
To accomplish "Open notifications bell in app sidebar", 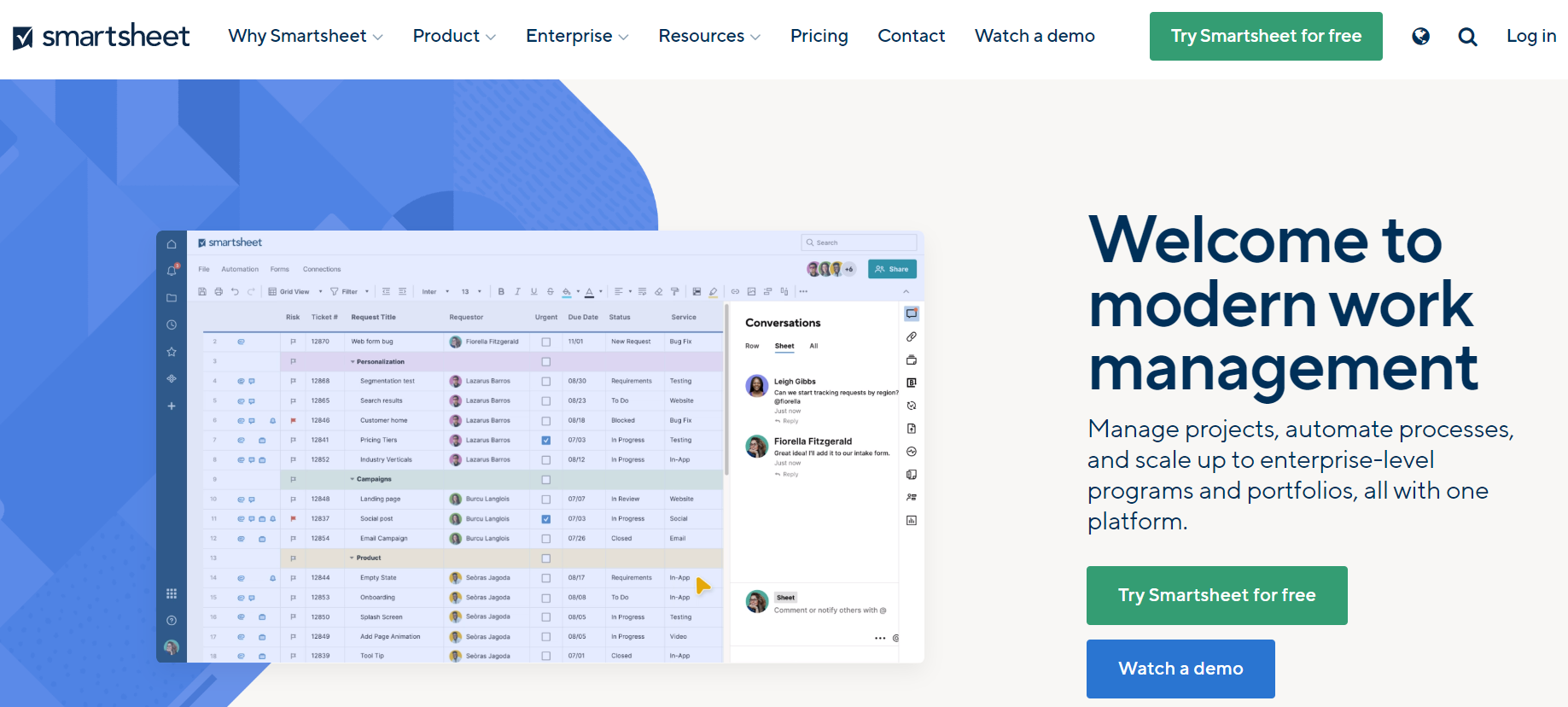I will pyautogui.click(x=172, y=271).
